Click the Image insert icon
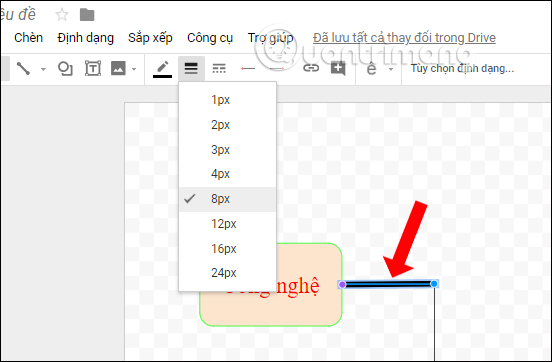 coord(118,68)
